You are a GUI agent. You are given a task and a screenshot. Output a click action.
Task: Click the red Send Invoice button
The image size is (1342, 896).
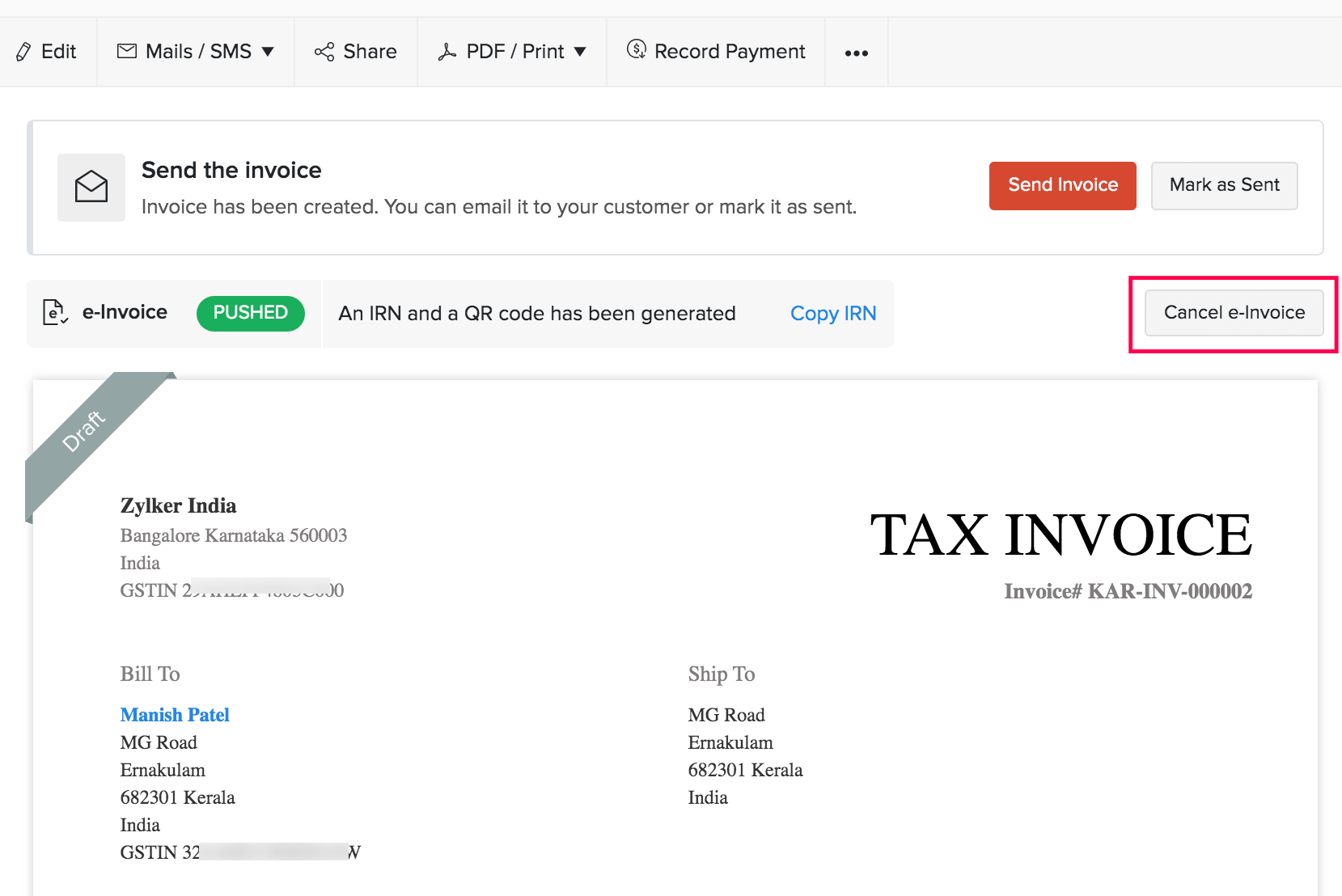click(1062, 185)
